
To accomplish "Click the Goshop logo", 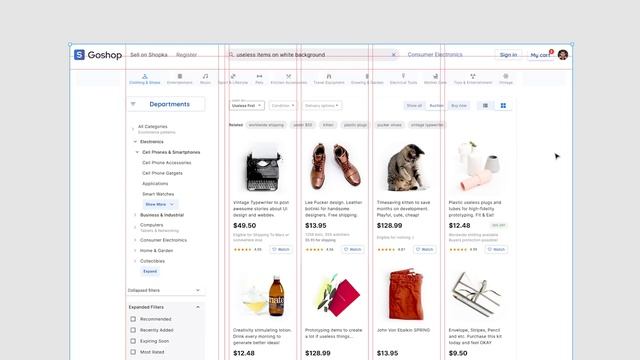I will tap(98, 55).
